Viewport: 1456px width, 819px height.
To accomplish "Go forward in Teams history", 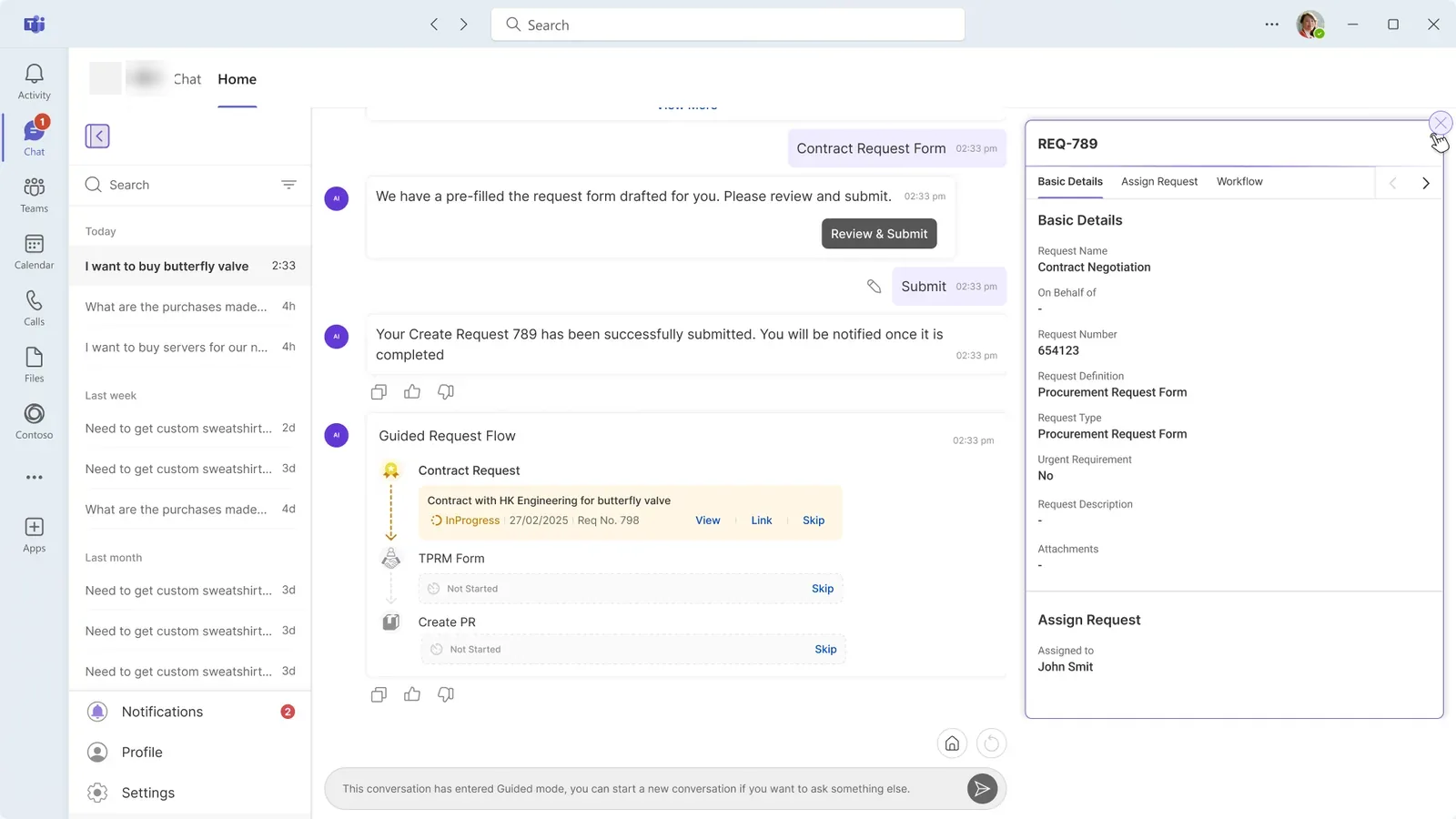I will 463,25.
